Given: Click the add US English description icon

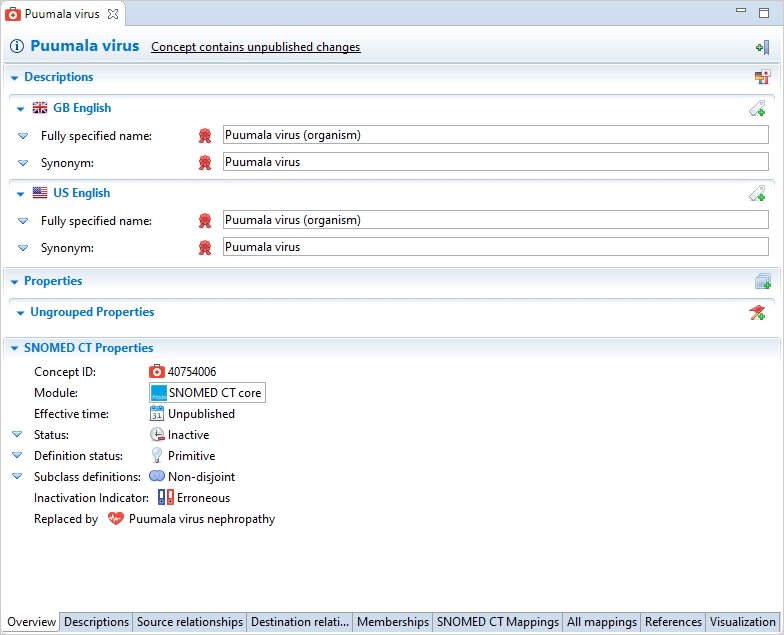Looking at the screenshot, I should 757,193.
